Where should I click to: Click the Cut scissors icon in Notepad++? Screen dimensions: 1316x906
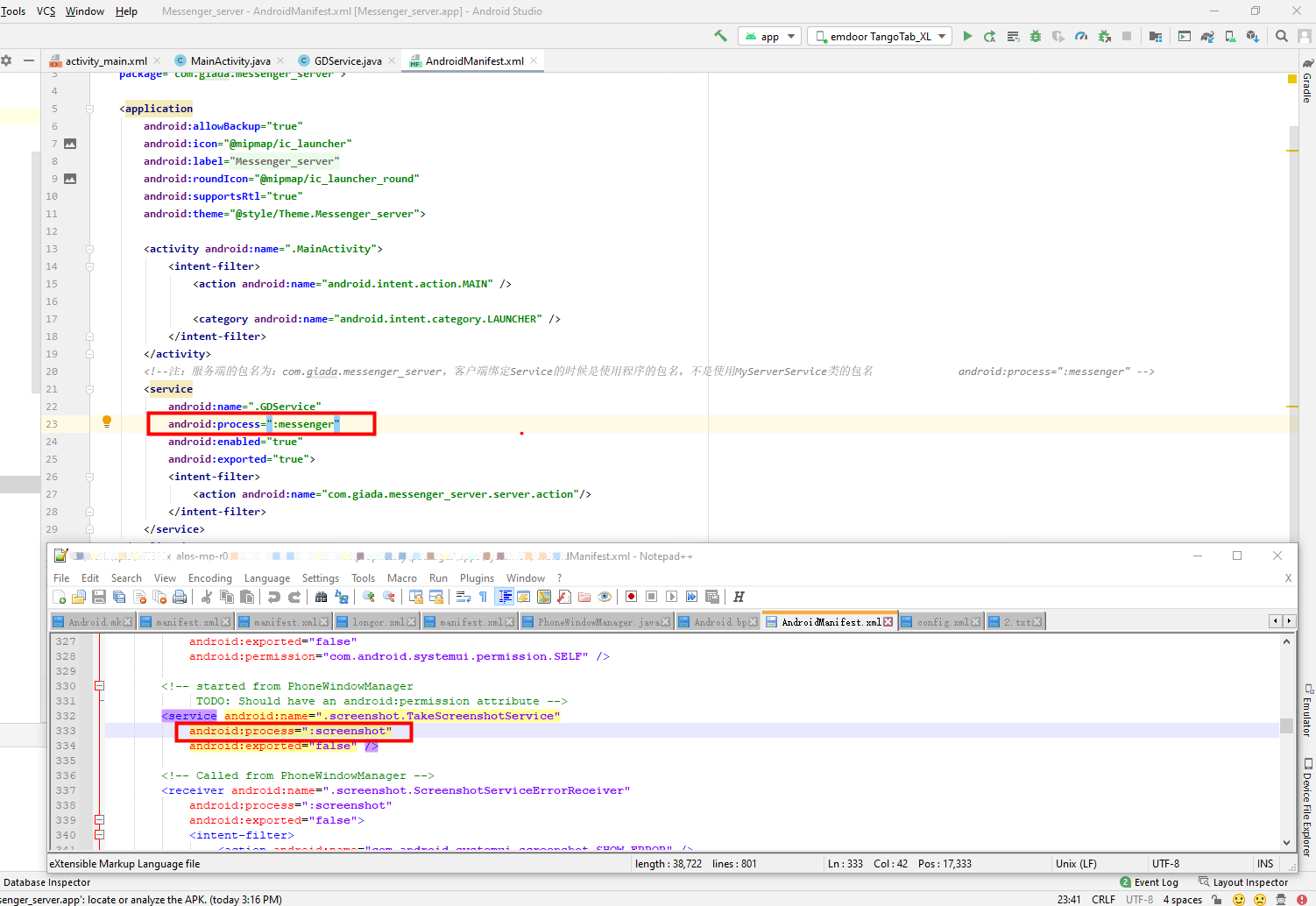pos(207,597)
